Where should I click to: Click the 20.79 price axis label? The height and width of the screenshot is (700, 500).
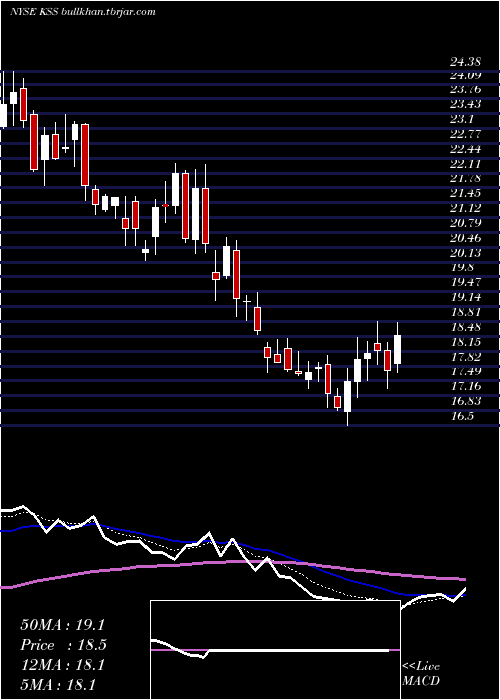coord(465,223)
